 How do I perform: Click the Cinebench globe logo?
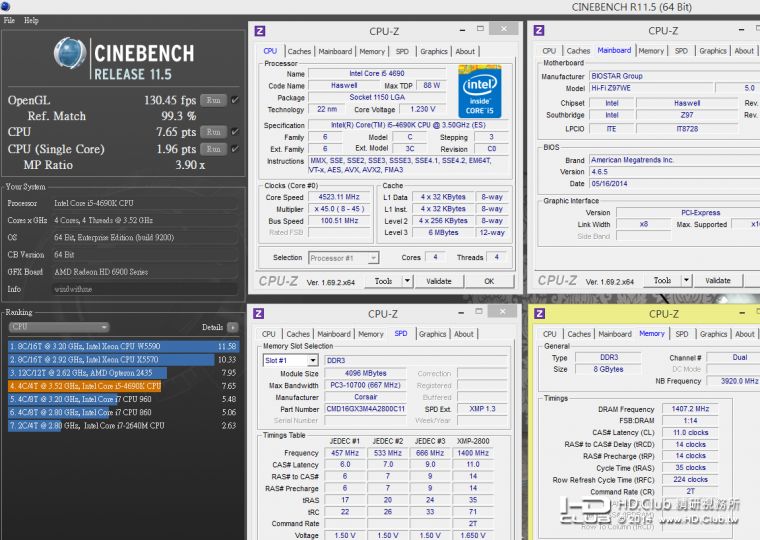click(70, 58)
